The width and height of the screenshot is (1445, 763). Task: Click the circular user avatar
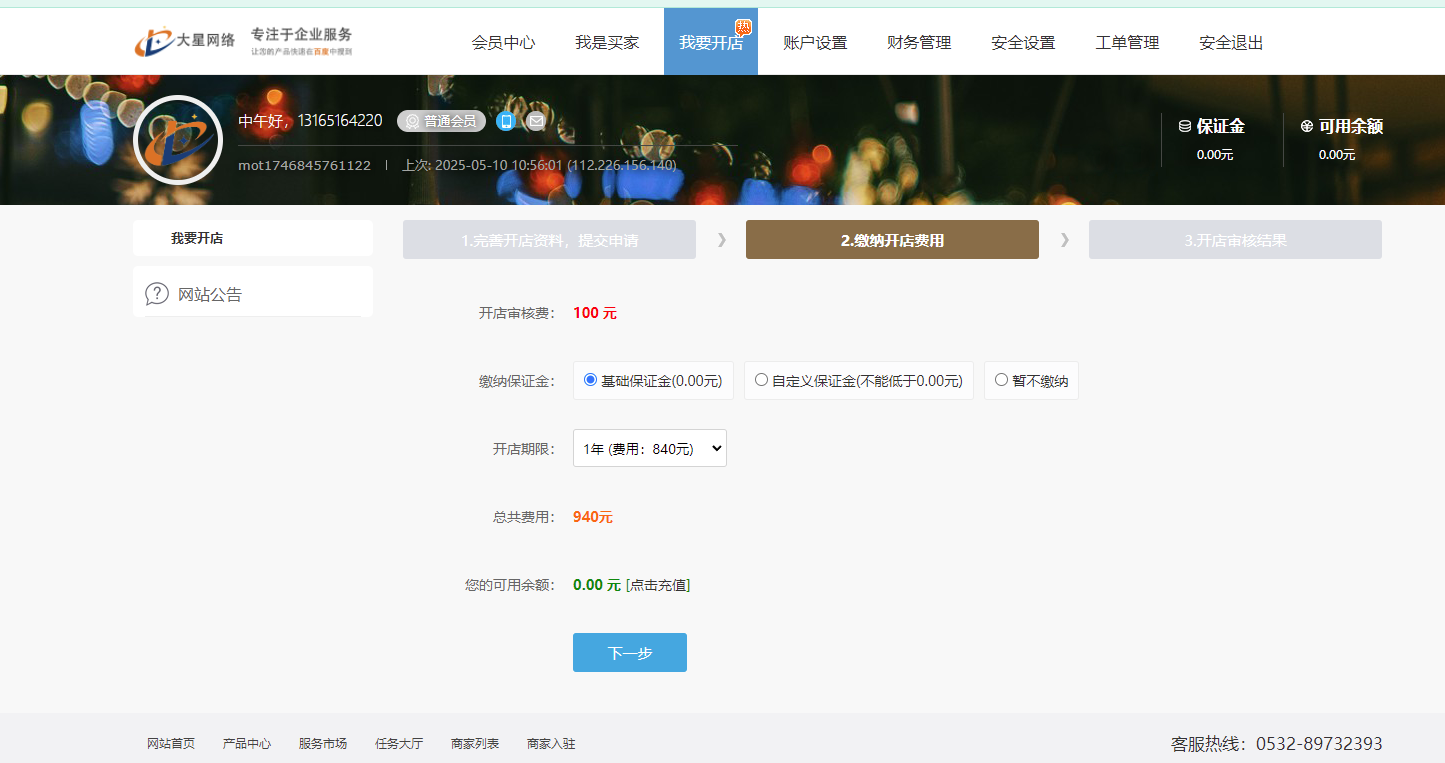(x=177, y=140)
